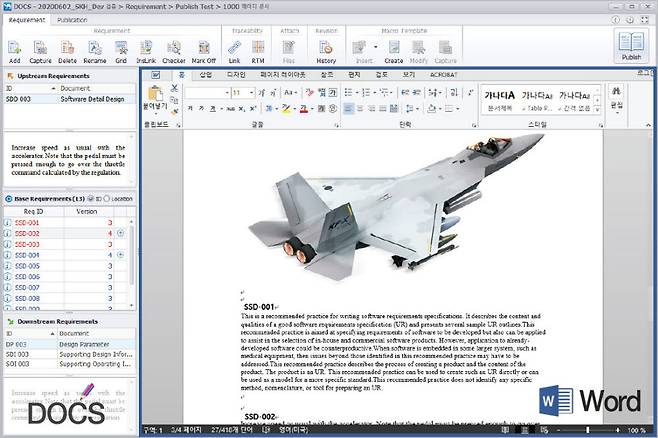Image resolution: width=658 pixels, height=438 pixels.
Task: Expand the Styles gallery more arrow
Action: [x=597, y=110]
